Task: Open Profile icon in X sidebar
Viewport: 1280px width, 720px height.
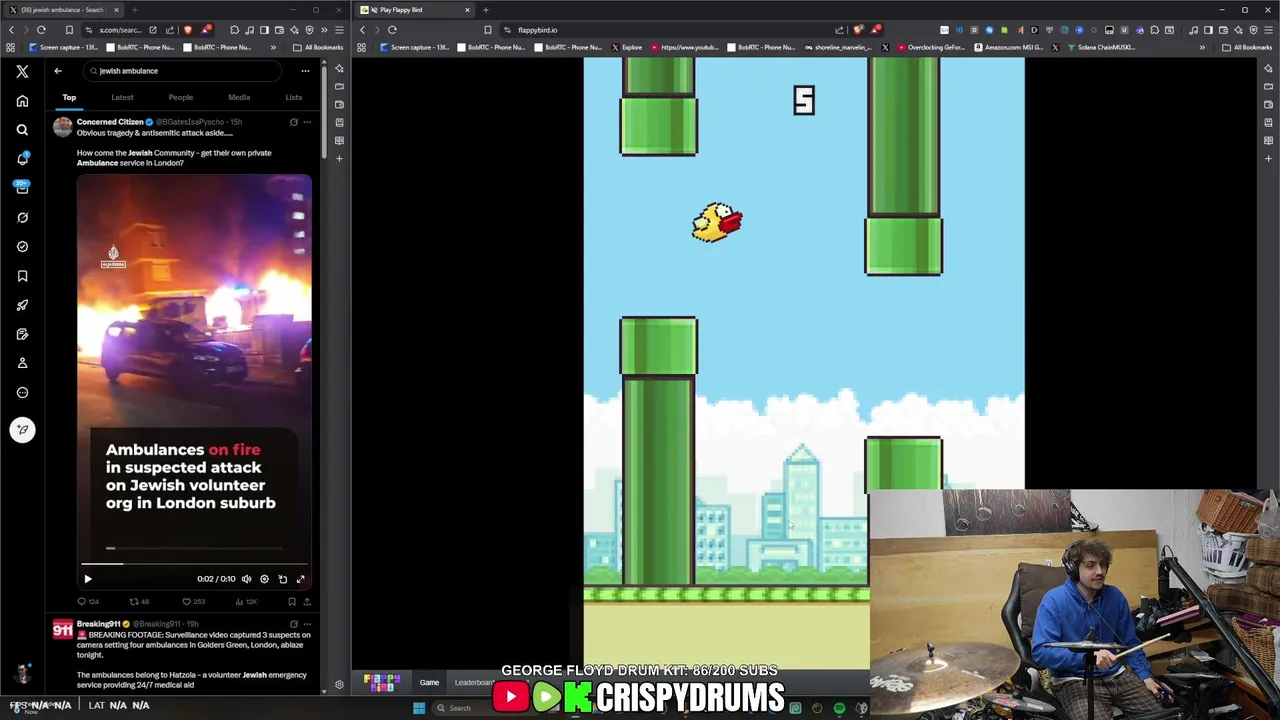Action: click(x=22, y=363)
